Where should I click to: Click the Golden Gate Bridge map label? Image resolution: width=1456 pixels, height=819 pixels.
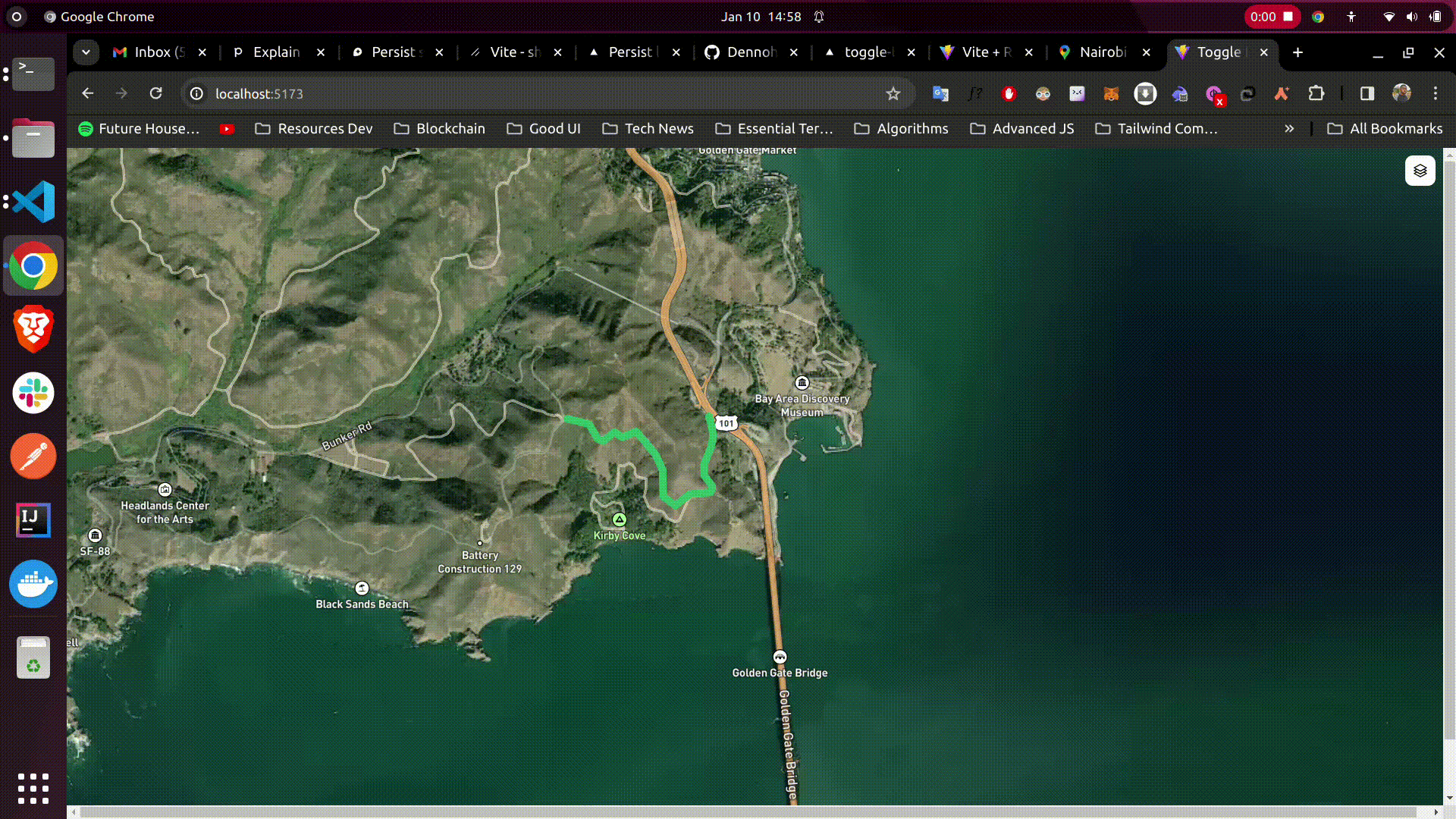(779, 672)
